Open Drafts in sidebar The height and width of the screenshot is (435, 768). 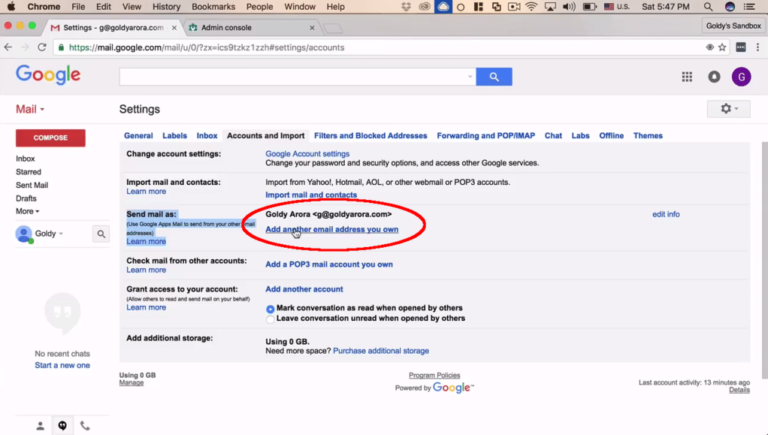click(x=26, y=198)
